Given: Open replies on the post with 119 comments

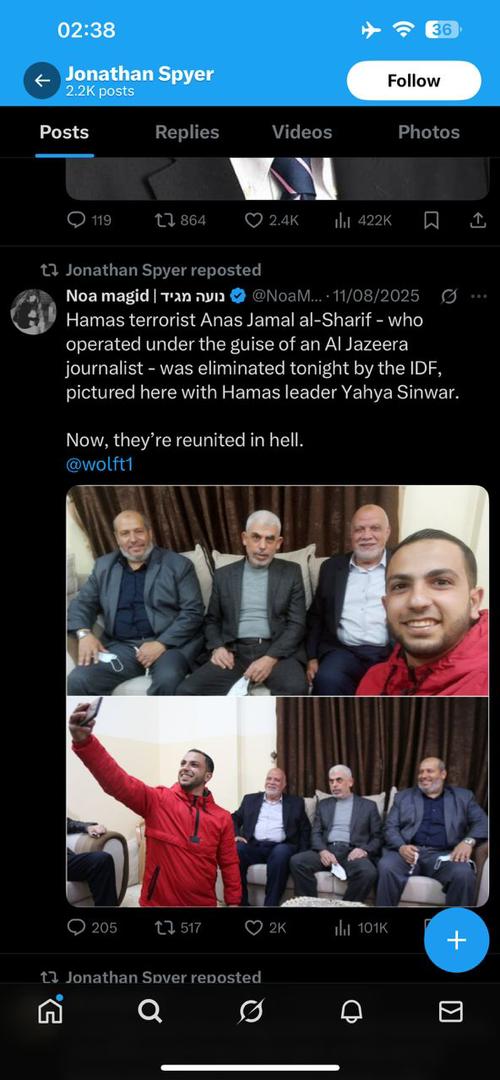Looking at the screenshot, I should (x=89, y=220).
